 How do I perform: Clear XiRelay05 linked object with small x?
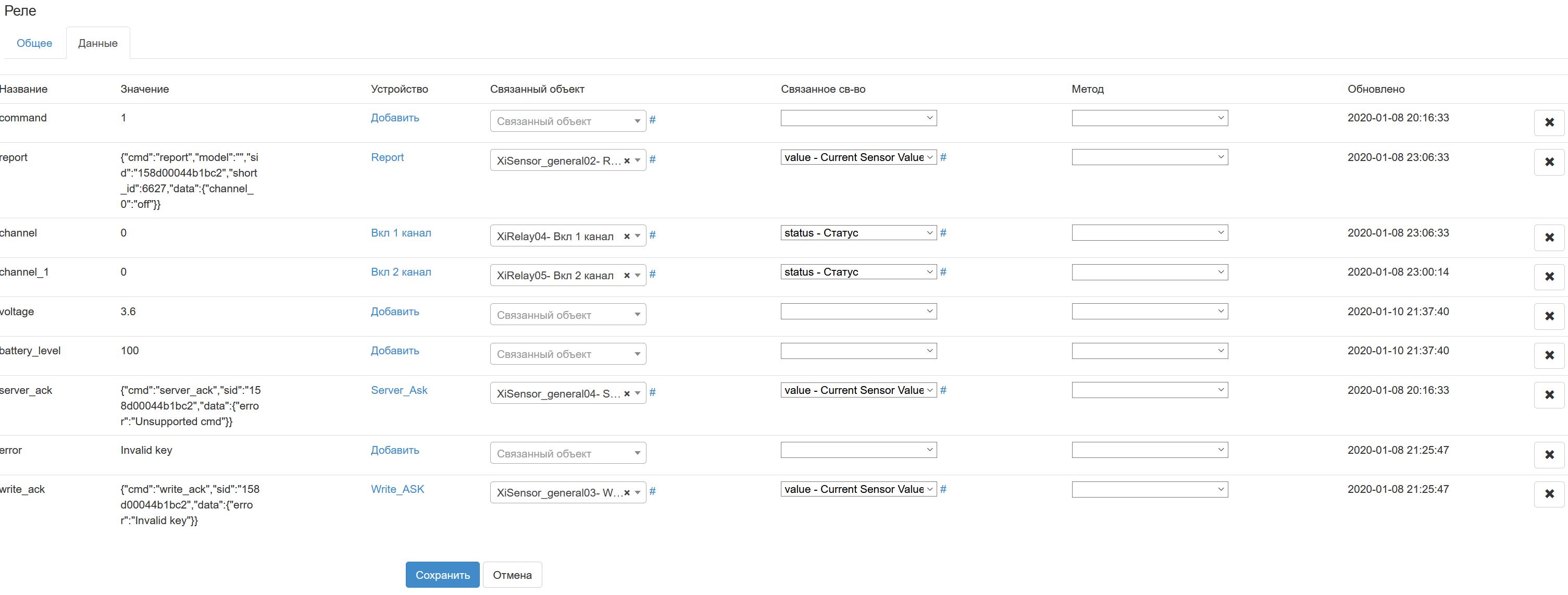[626, 276]
